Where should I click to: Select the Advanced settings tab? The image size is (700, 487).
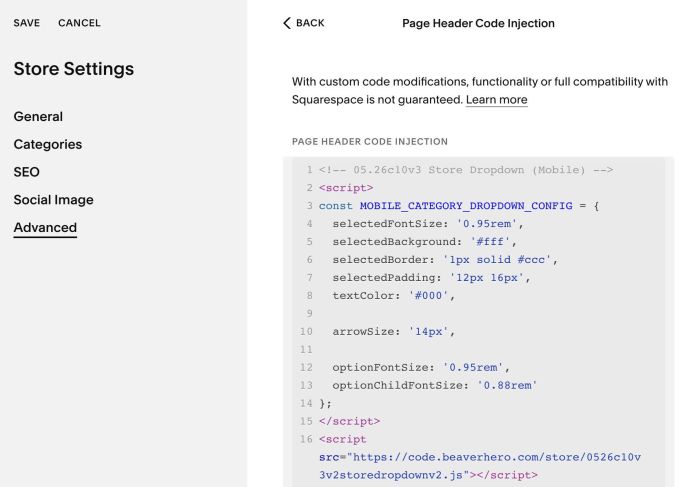pyautogui.click(x=45, y=228)
